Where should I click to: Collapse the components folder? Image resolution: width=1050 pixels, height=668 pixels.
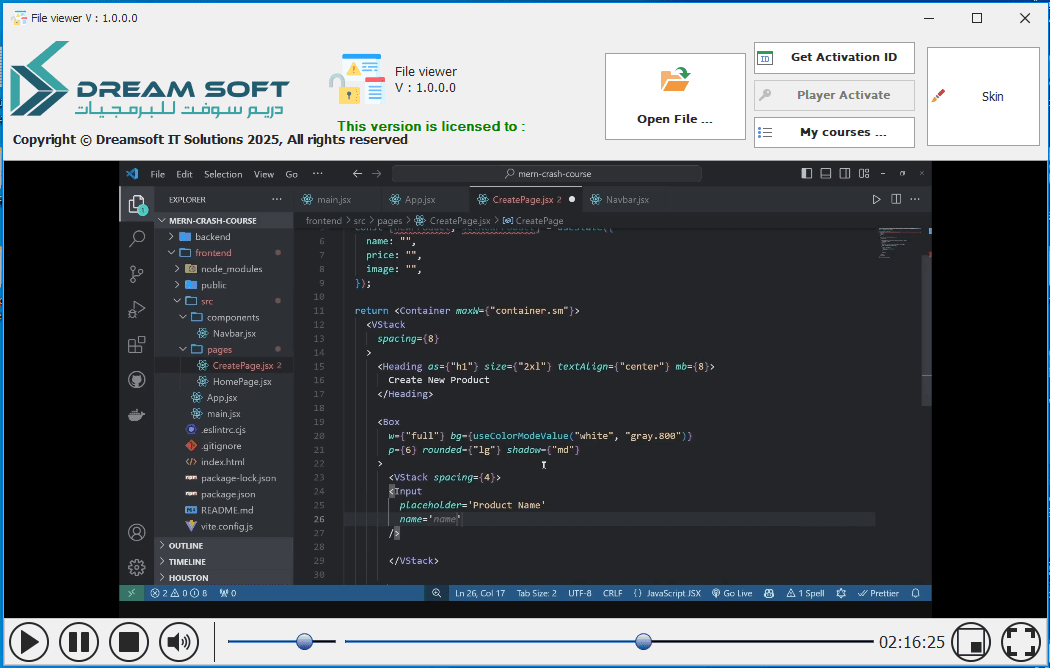[224, 317]
